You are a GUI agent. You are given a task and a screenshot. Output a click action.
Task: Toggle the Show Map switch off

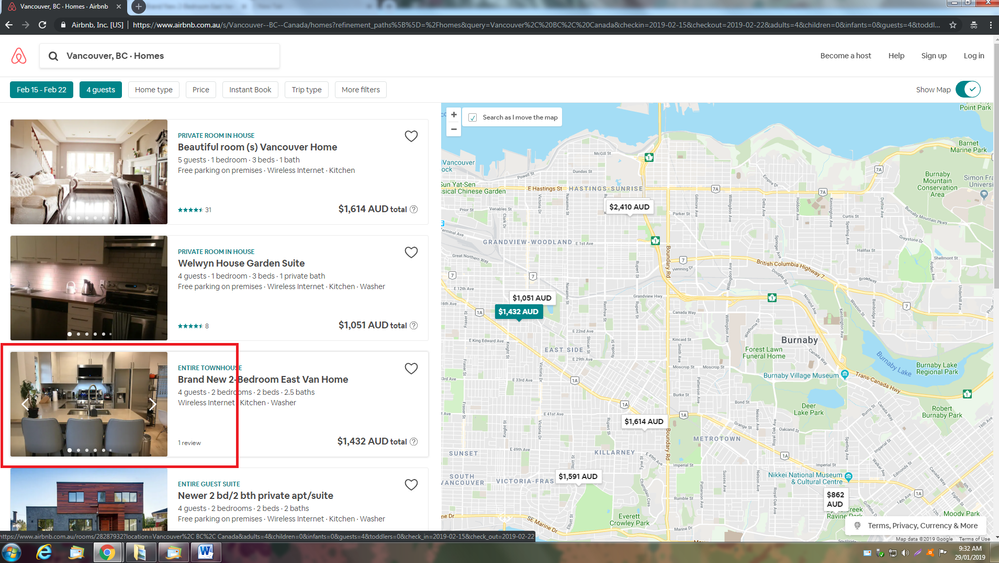point(968,90)
